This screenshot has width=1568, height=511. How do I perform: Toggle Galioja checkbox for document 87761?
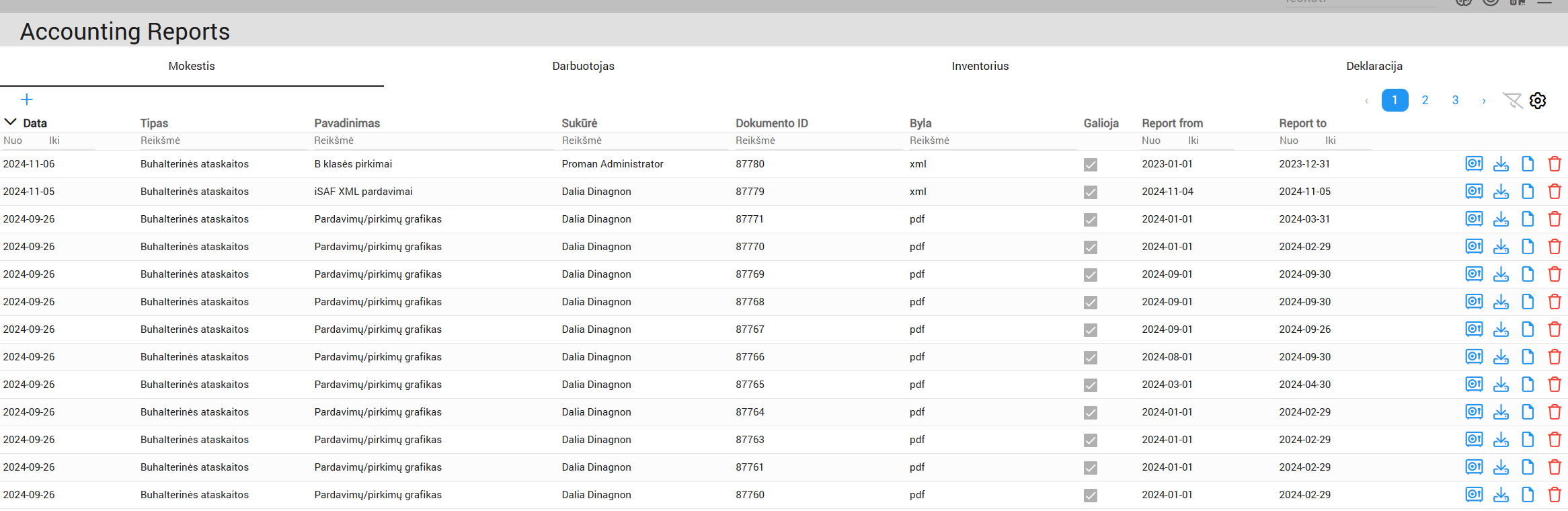[1091, 468]
